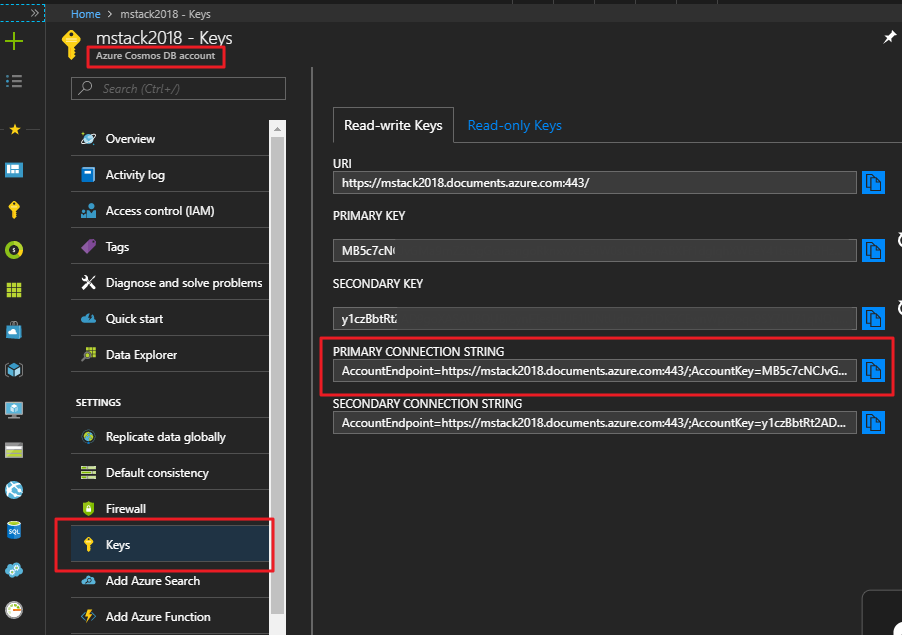The image size is (902, 635).
Task: Open the Tags menu item
Action: click(x=170, y=247)
